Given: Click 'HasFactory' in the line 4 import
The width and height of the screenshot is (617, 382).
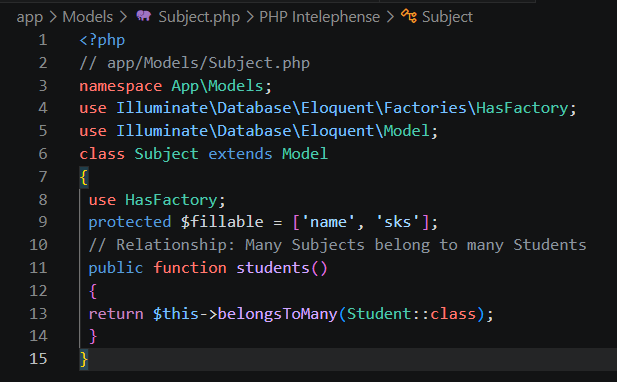Looking at the screenshot, I should (x=522, y=108).
